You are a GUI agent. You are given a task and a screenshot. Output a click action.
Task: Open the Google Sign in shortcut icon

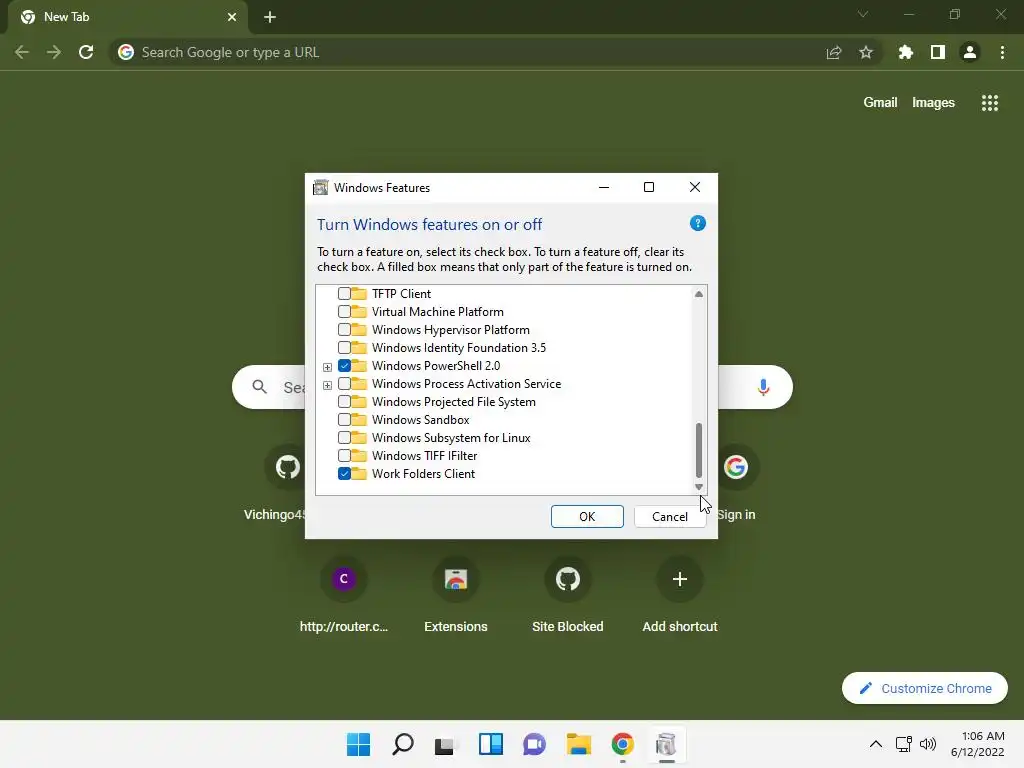tap(736, 467)
